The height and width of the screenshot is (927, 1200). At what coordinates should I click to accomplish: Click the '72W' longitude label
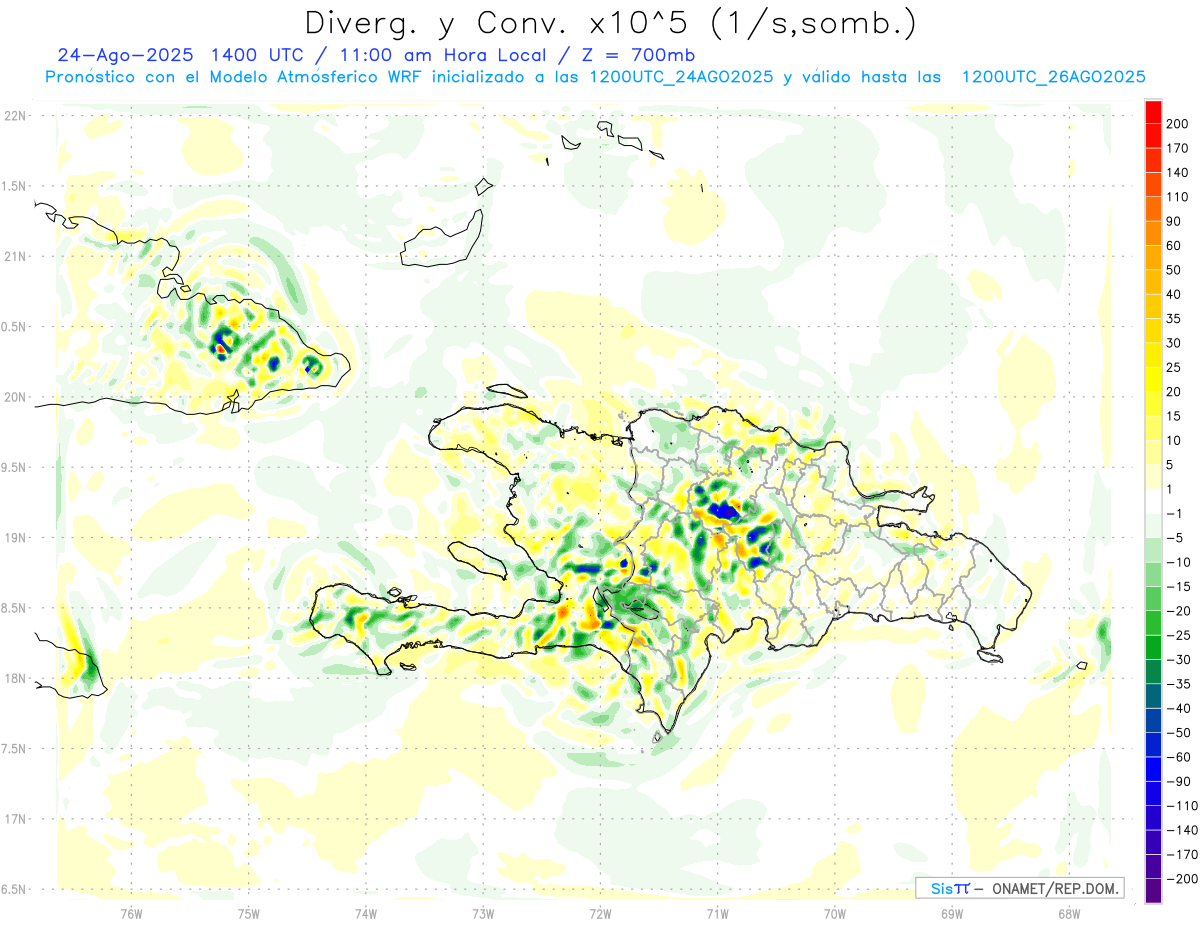(x=600, y=913)
